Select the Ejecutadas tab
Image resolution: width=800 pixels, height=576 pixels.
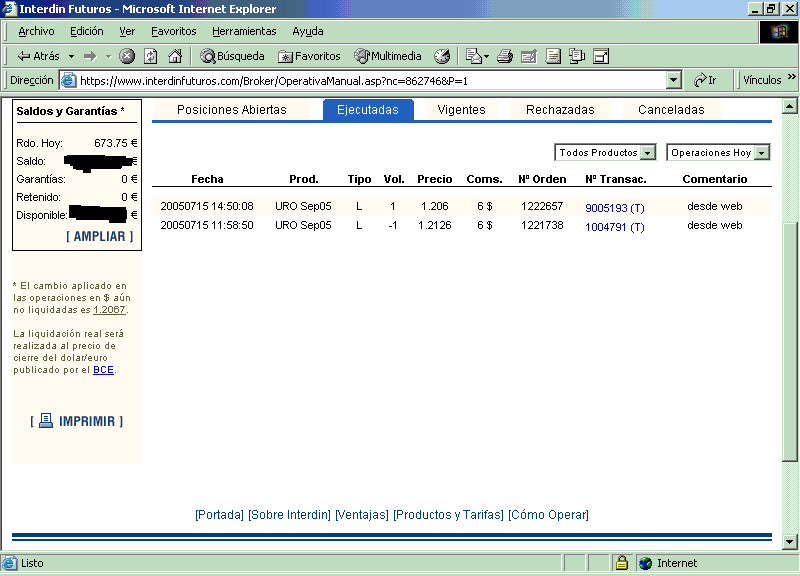368,110
